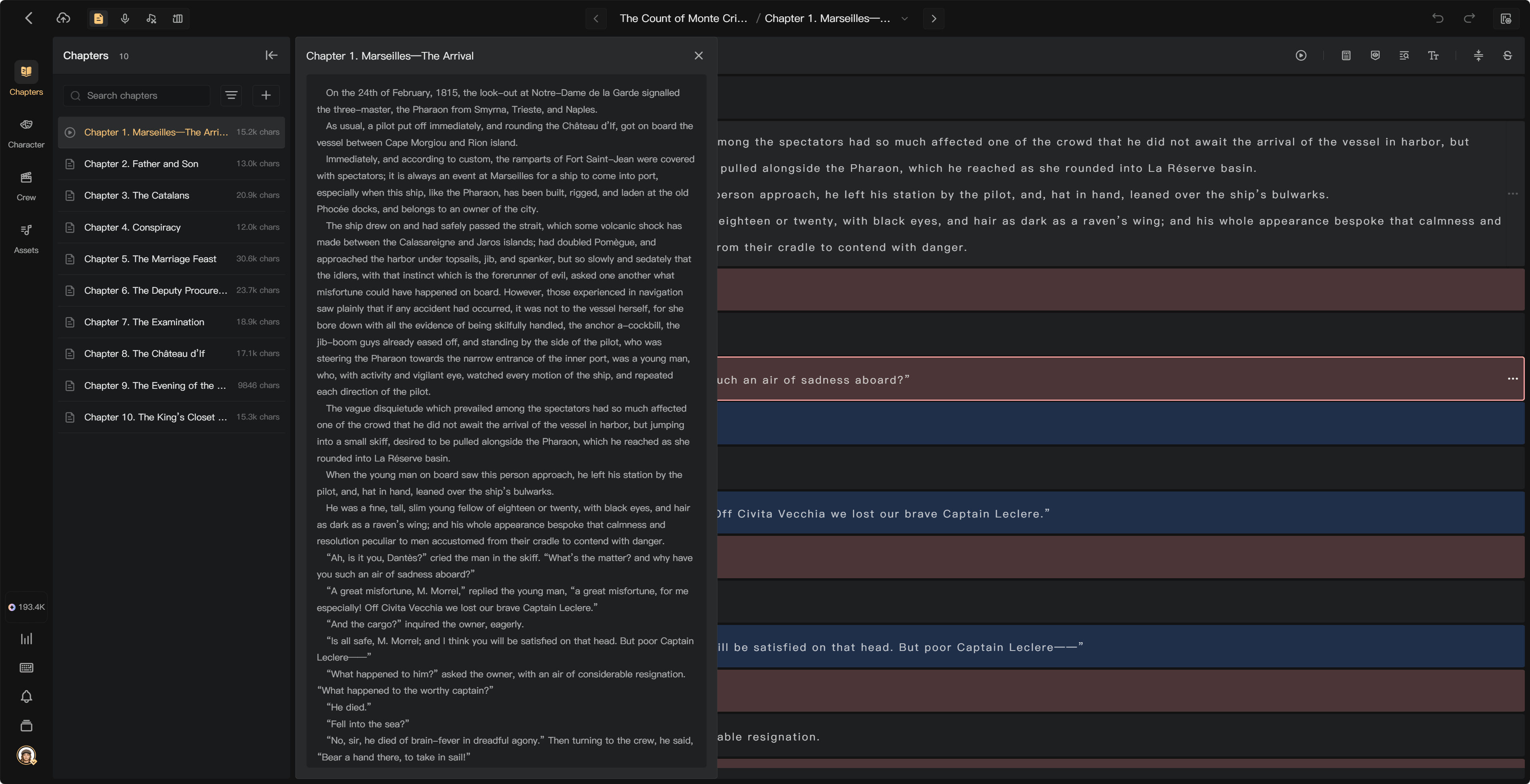Viewport: 1530px width, 784px height.
Task: Toggle the columns layout icon
Action: tap(177, 18)
